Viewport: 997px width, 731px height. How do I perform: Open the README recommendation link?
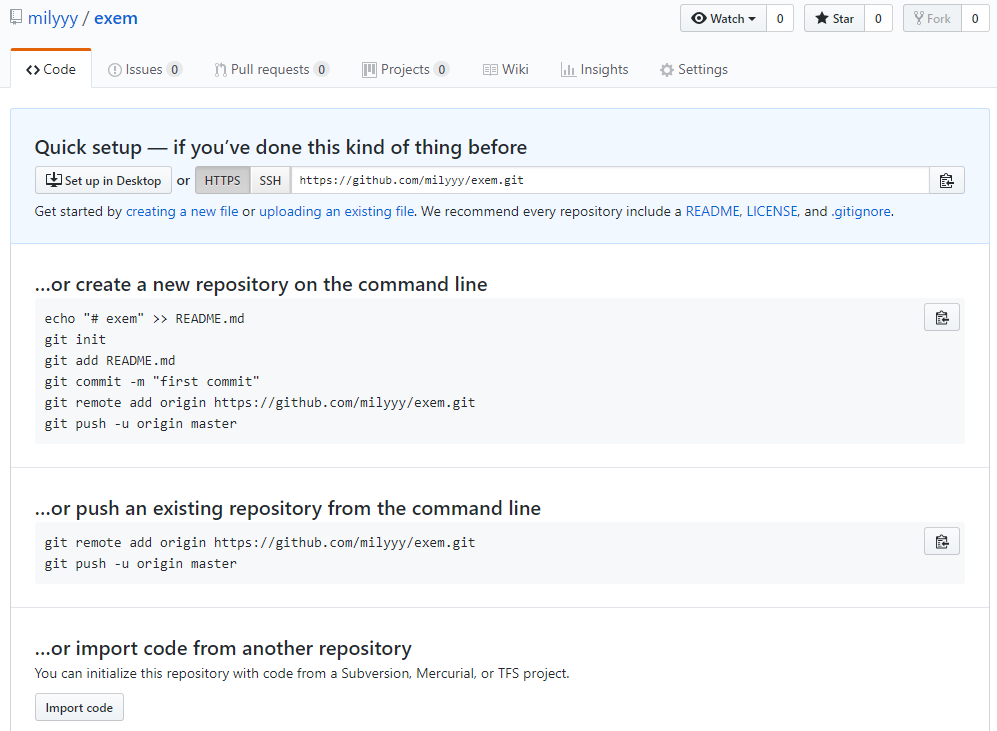point(712,211)
